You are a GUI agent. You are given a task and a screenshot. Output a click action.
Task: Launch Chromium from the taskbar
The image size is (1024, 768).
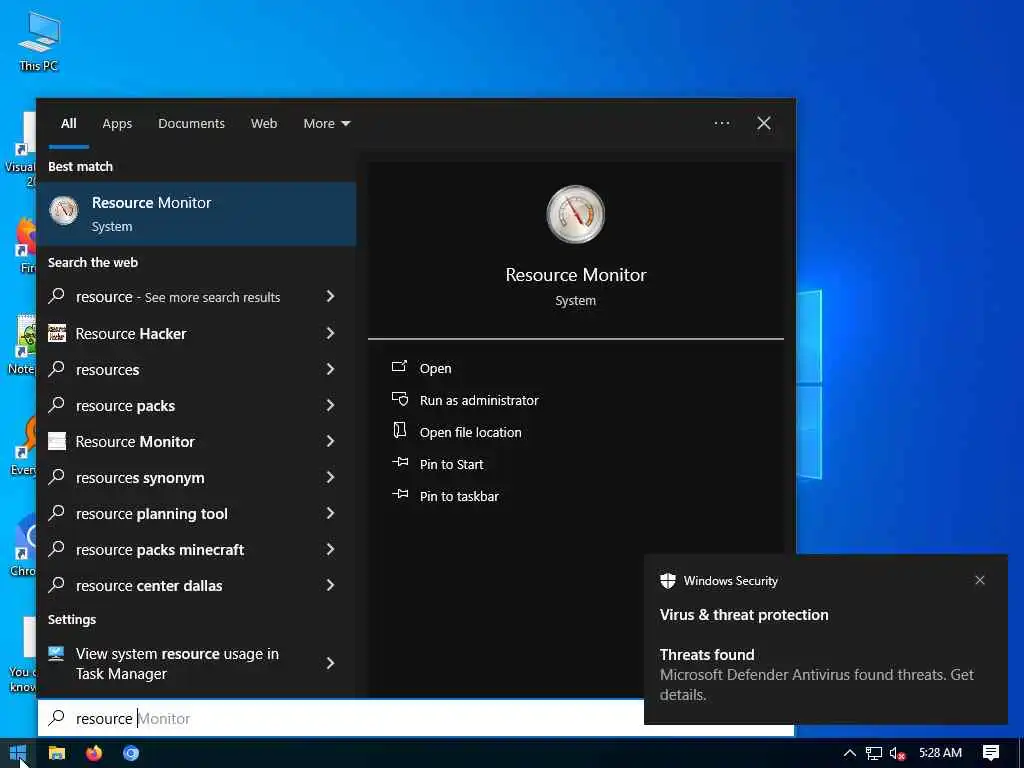click(x=131, y=753)
